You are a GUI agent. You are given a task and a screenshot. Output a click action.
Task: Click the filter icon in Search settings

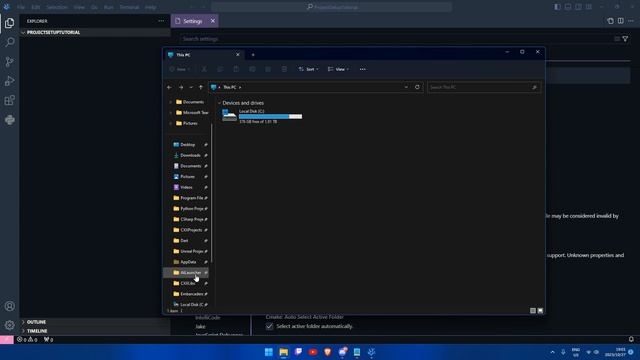tap(625, 39)
